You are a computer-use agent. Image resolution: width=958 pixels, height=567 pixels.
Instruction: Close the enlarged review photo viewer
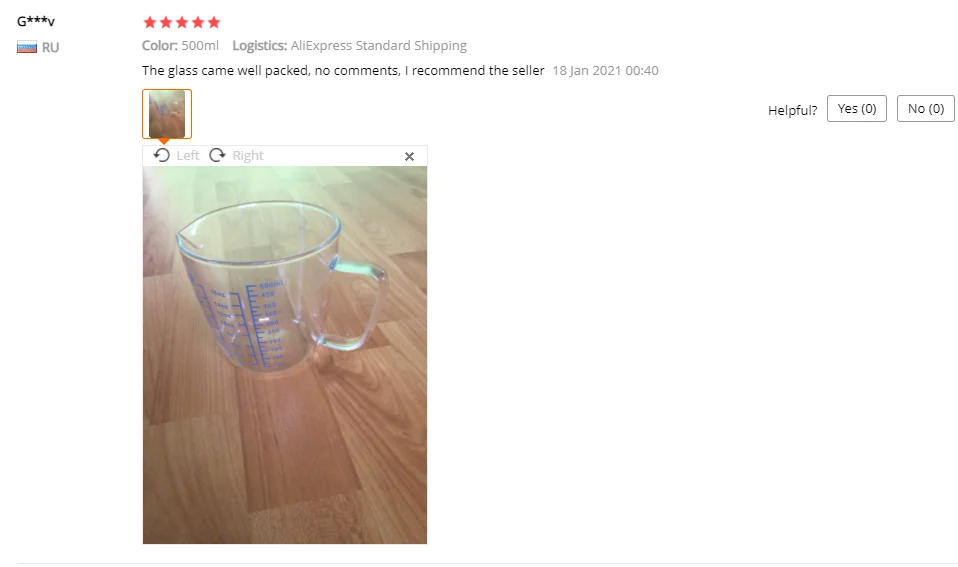pos(409,156)
